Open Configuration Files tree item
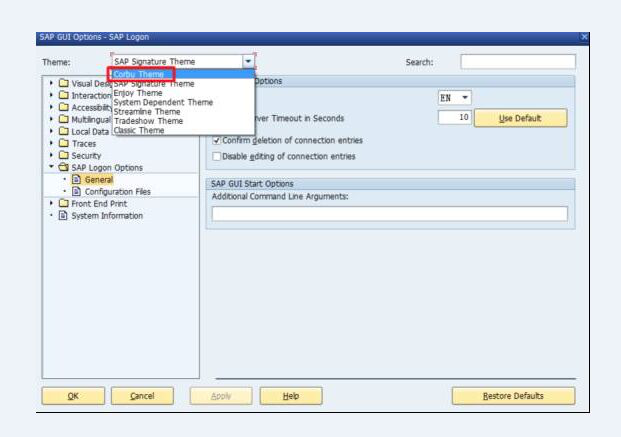621x437 pixels. coord(118,192)
